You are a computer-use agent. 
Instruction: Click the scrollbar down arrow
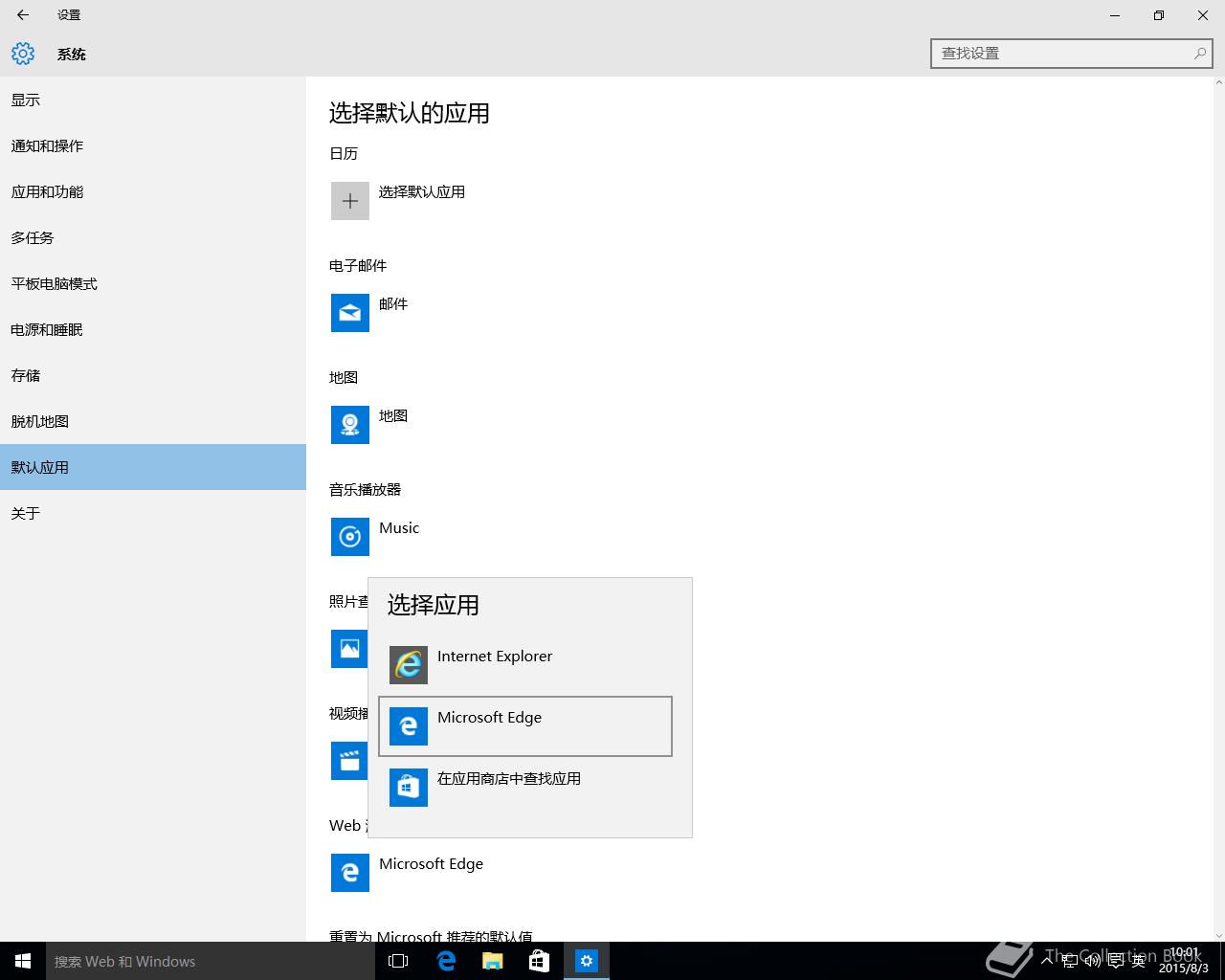pos(1218,935)
